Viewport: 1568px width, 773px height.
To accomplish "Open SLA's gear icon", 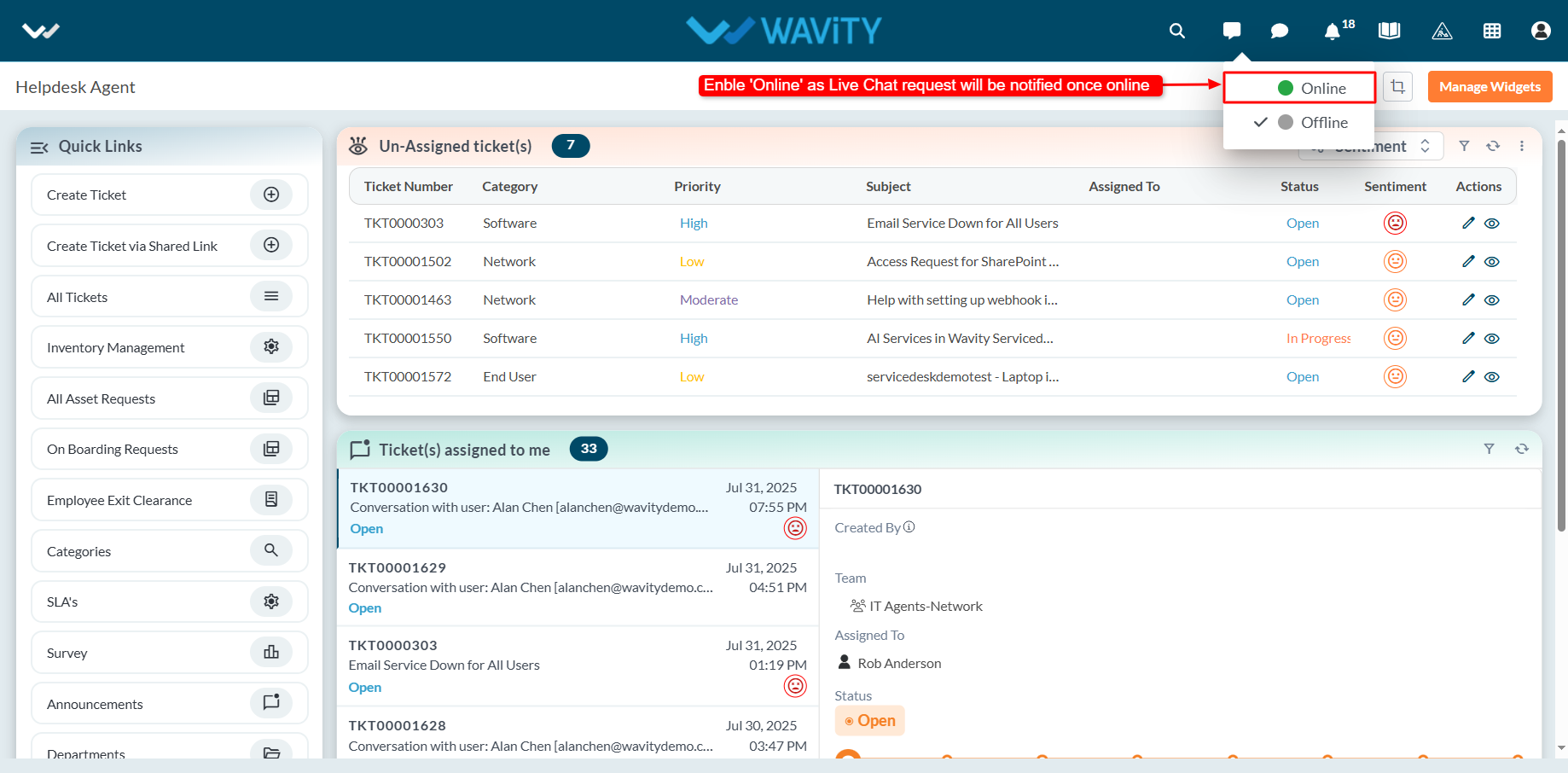I will pos(271,602).
